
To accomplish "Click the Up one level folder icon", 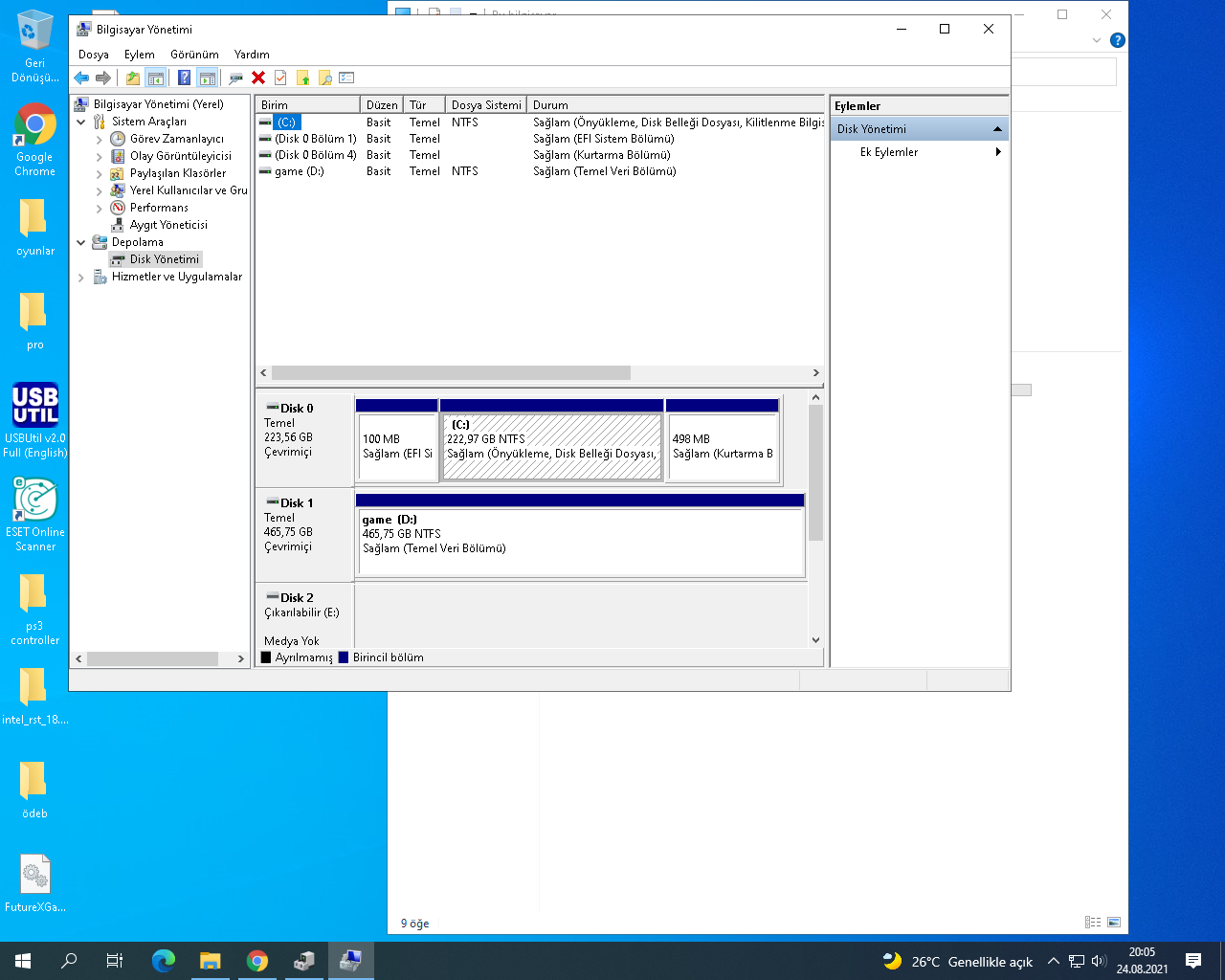I will point(133,78).
